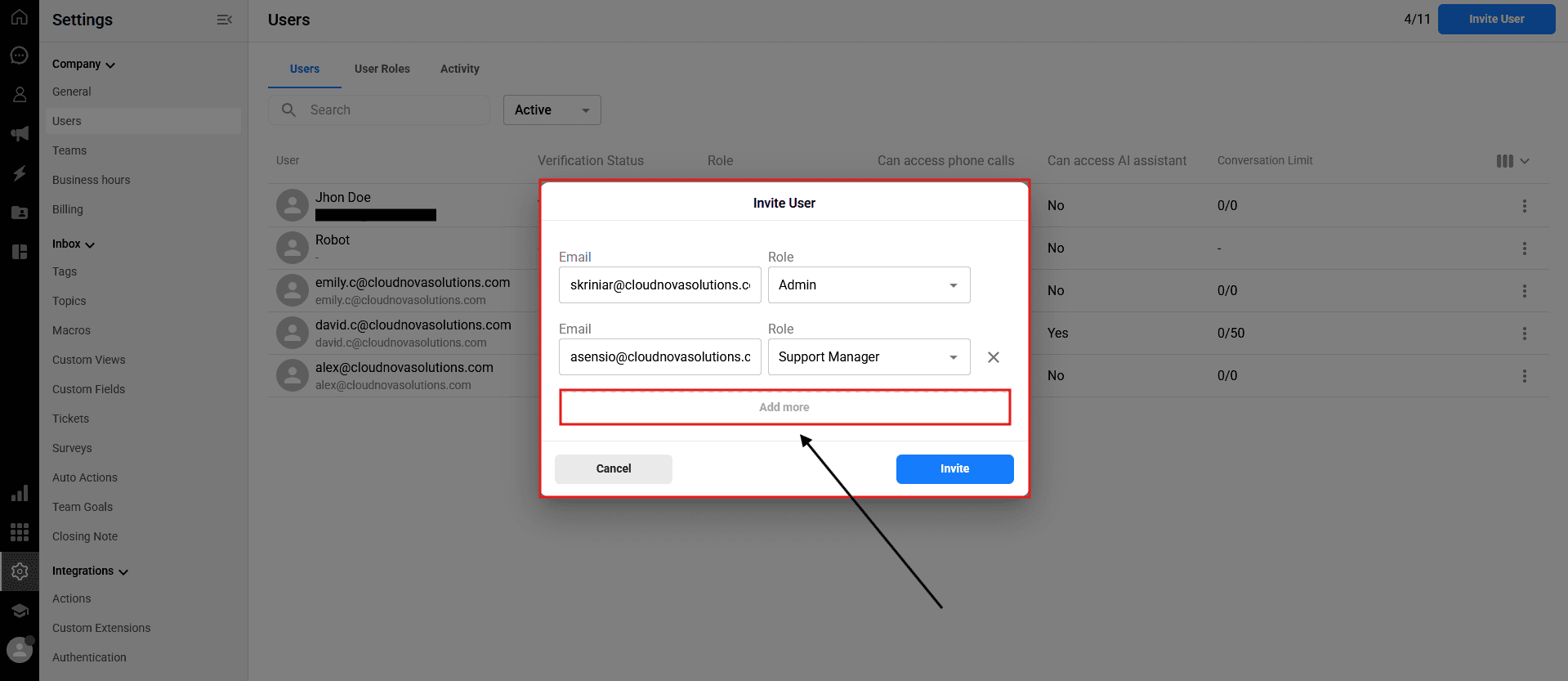The width and height of the screenshot is (1568, 681).
Task: Open Custom Views settings
Action: click(x=89, y=360)
